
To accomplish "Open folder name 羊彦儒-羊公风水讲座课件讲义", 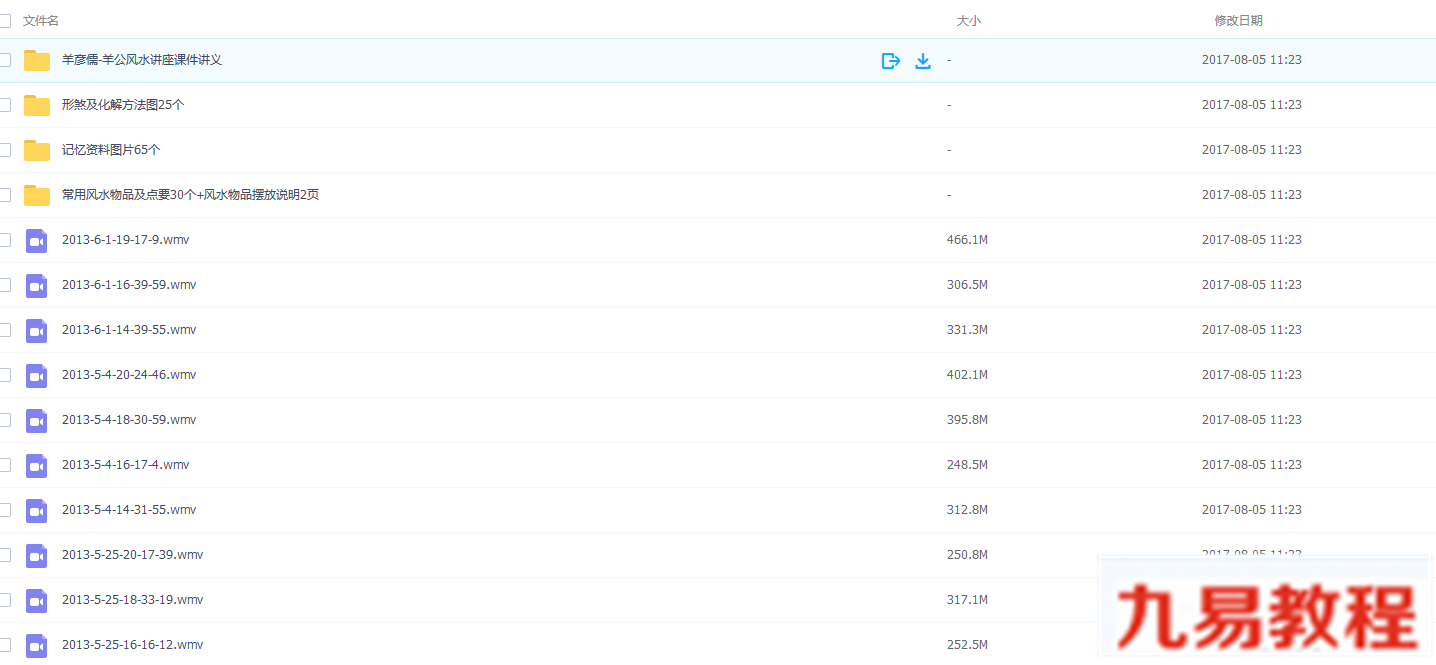I will [x=142, y=60].
